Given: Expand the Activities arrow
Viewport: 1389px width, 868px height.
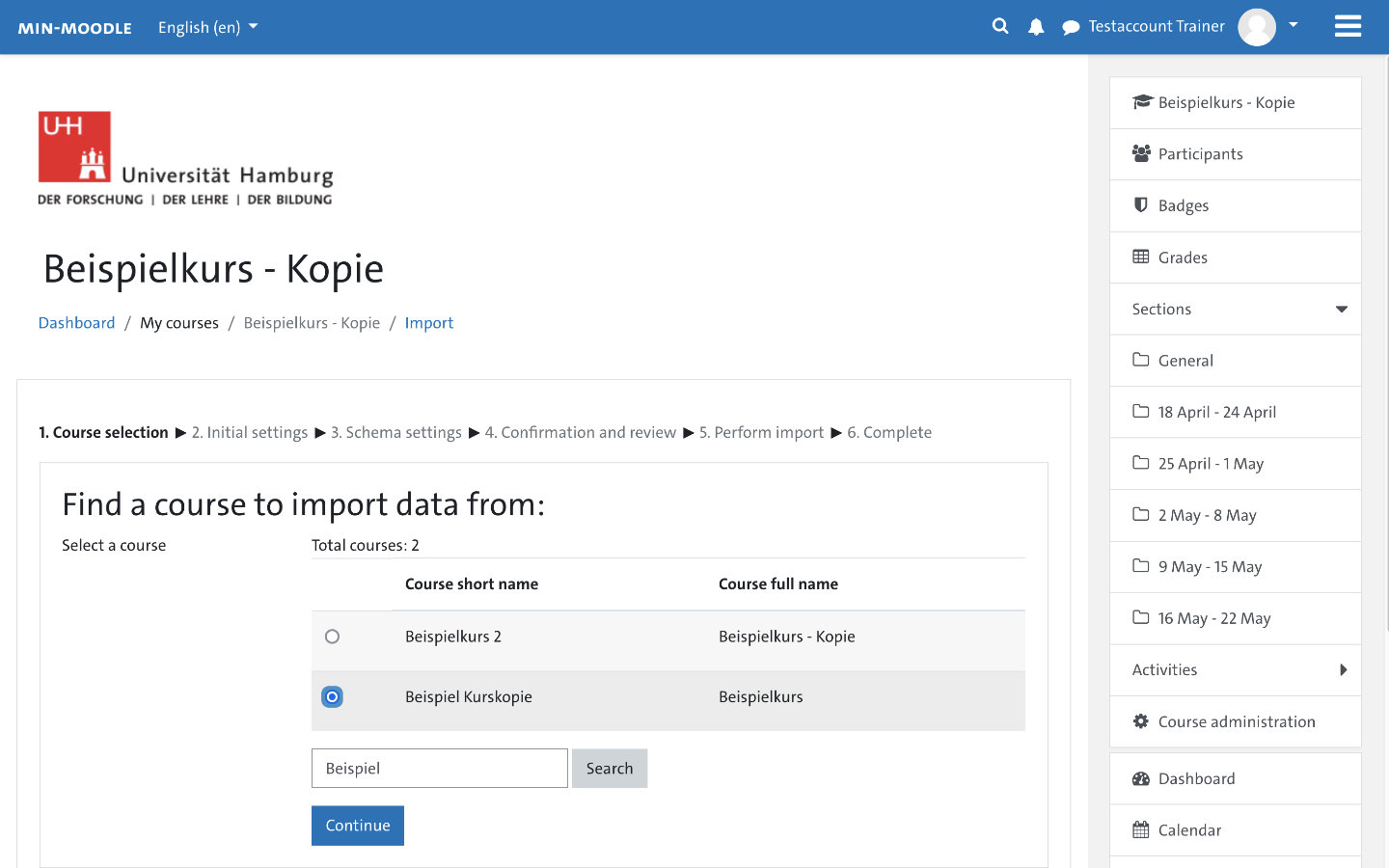Looking at the screenshot, I should 1343,670.
